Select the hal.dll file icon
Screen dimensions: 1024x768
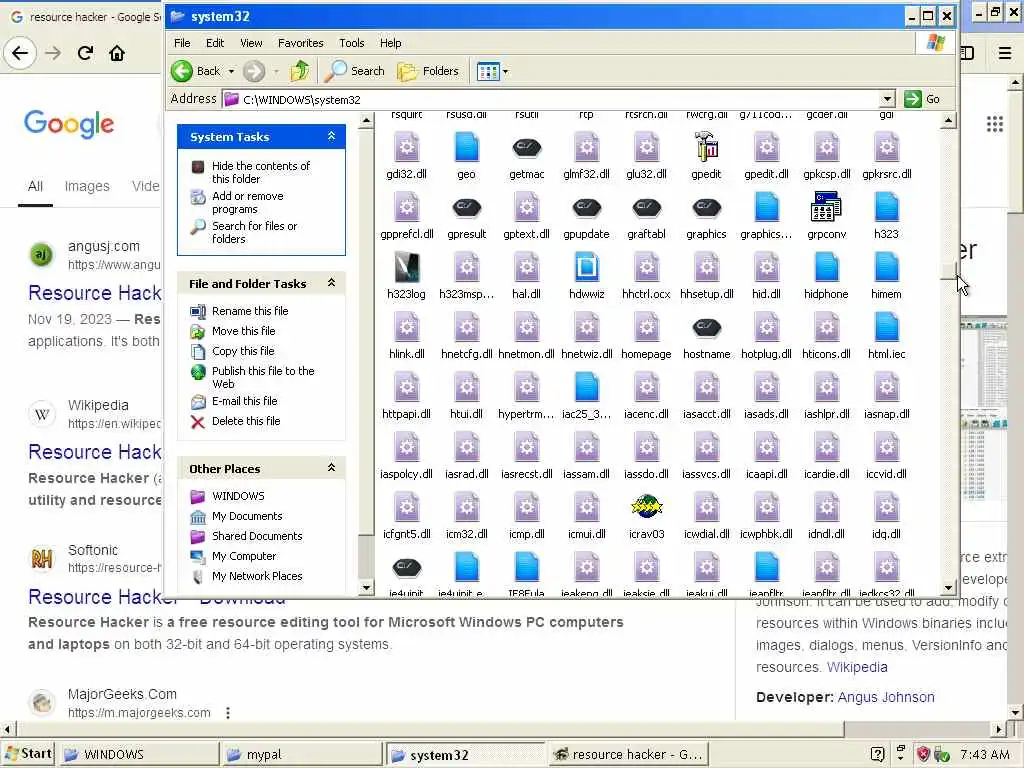[x=526, y=267]
